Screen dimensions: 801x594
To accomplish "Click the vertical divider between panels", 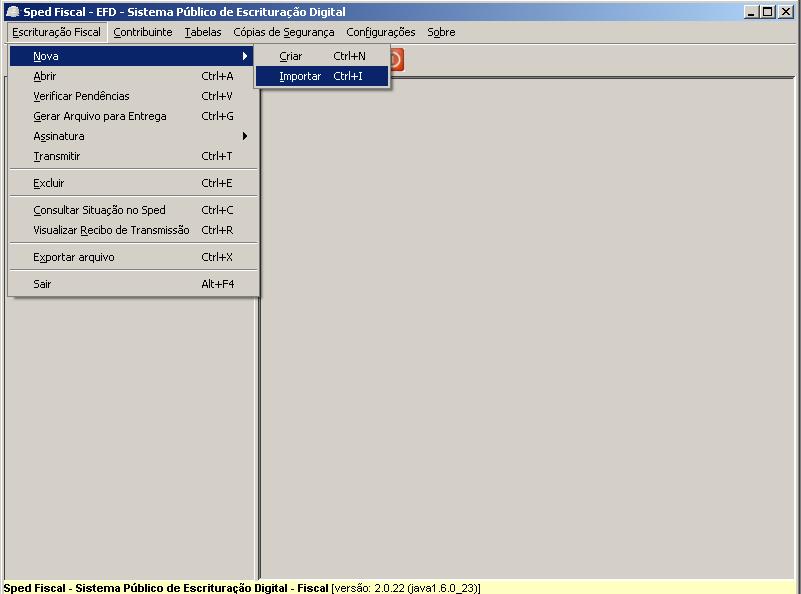I will (258, 438).
